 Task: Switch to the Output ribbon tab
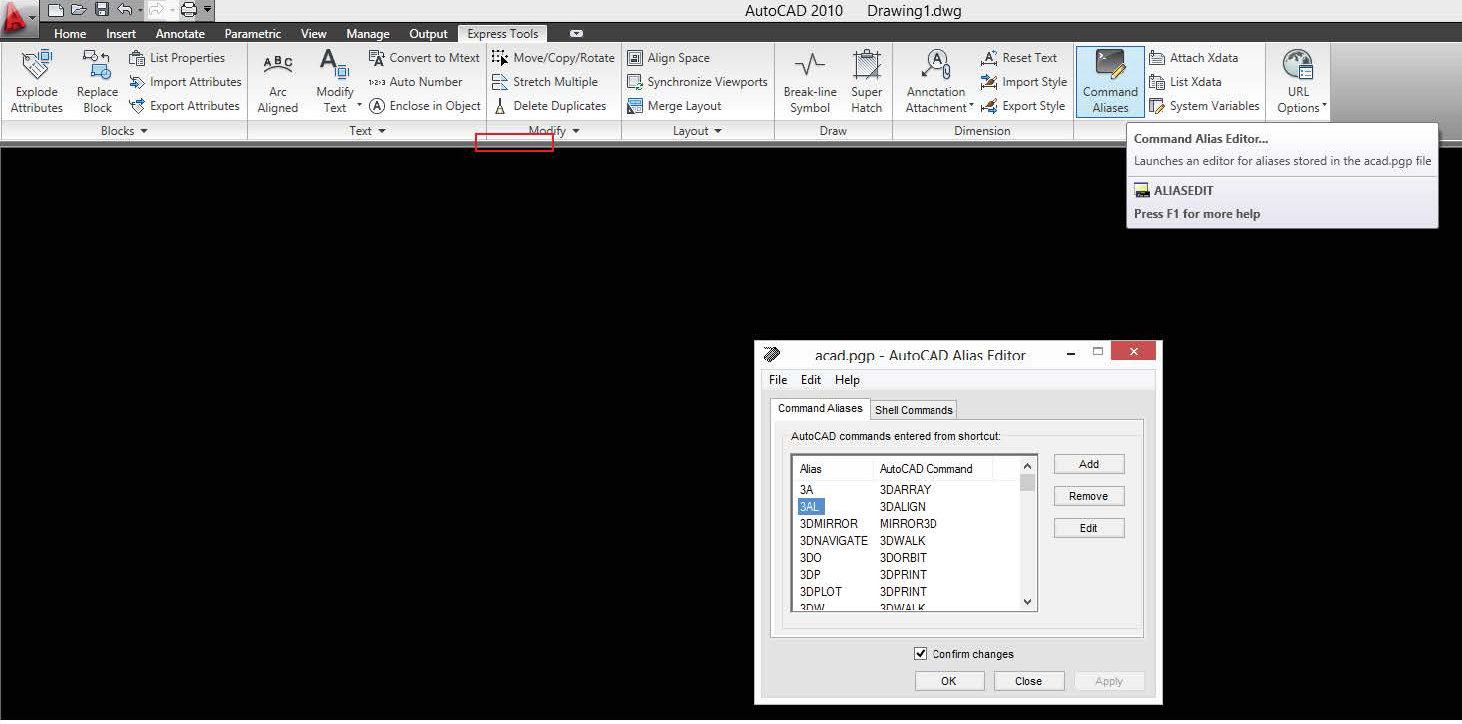point(428,34)
